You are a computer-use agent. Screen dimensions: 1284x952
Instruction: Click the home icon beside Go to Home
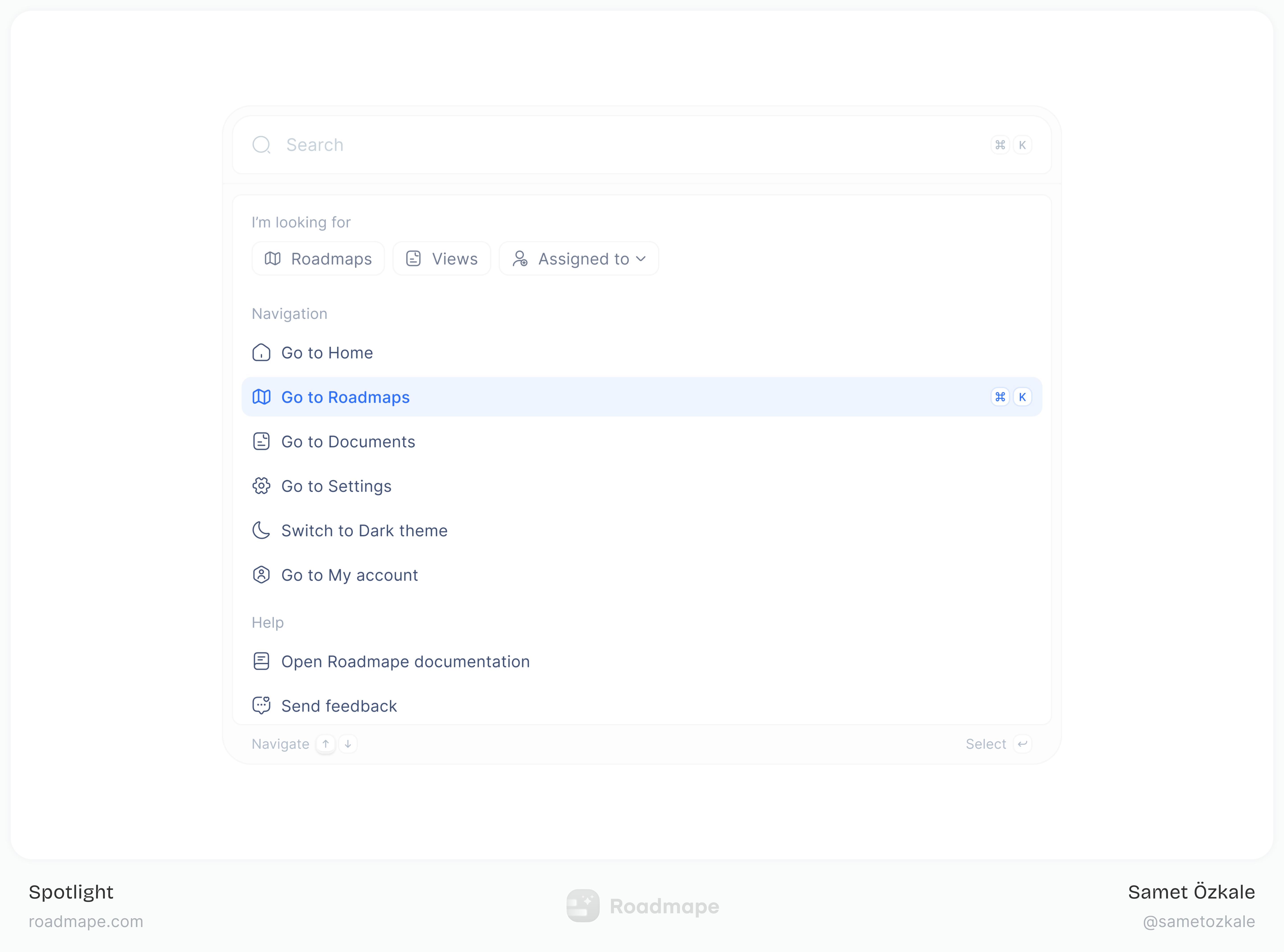tap(261, 353)
